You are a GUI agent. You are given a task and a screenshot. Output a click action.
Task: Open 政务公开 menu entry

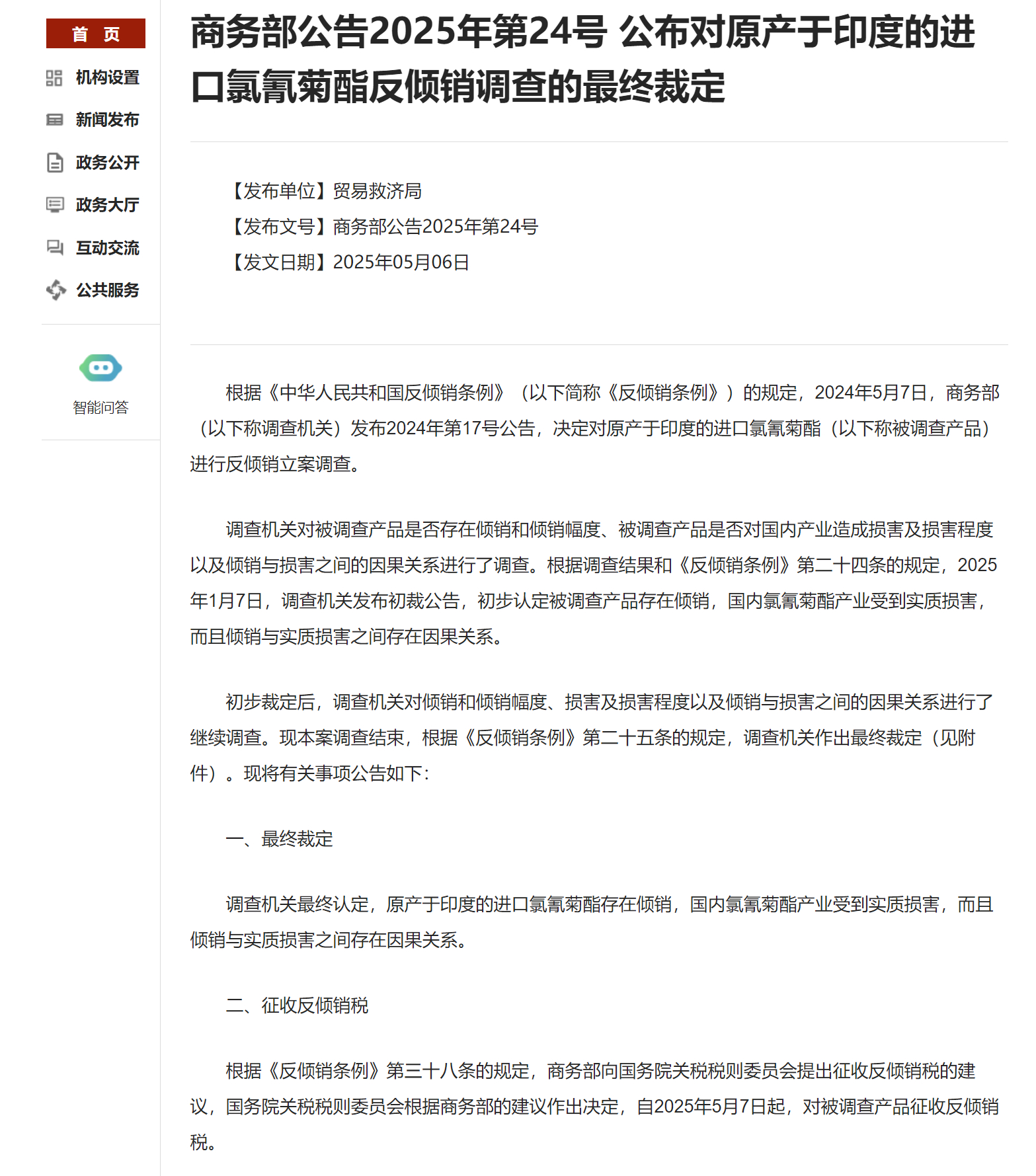point(107,163)
